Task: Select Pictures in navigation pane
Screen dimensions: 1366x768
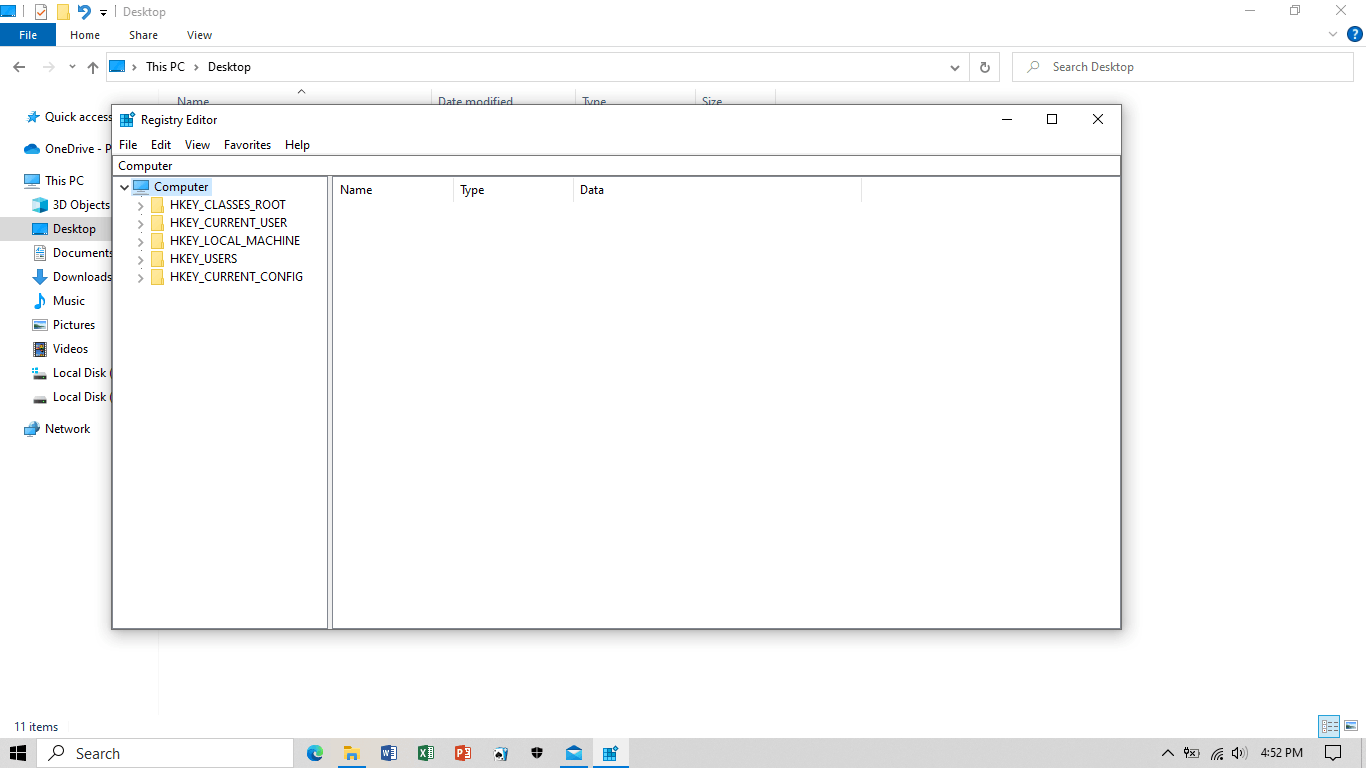Action: pos(64,325)
